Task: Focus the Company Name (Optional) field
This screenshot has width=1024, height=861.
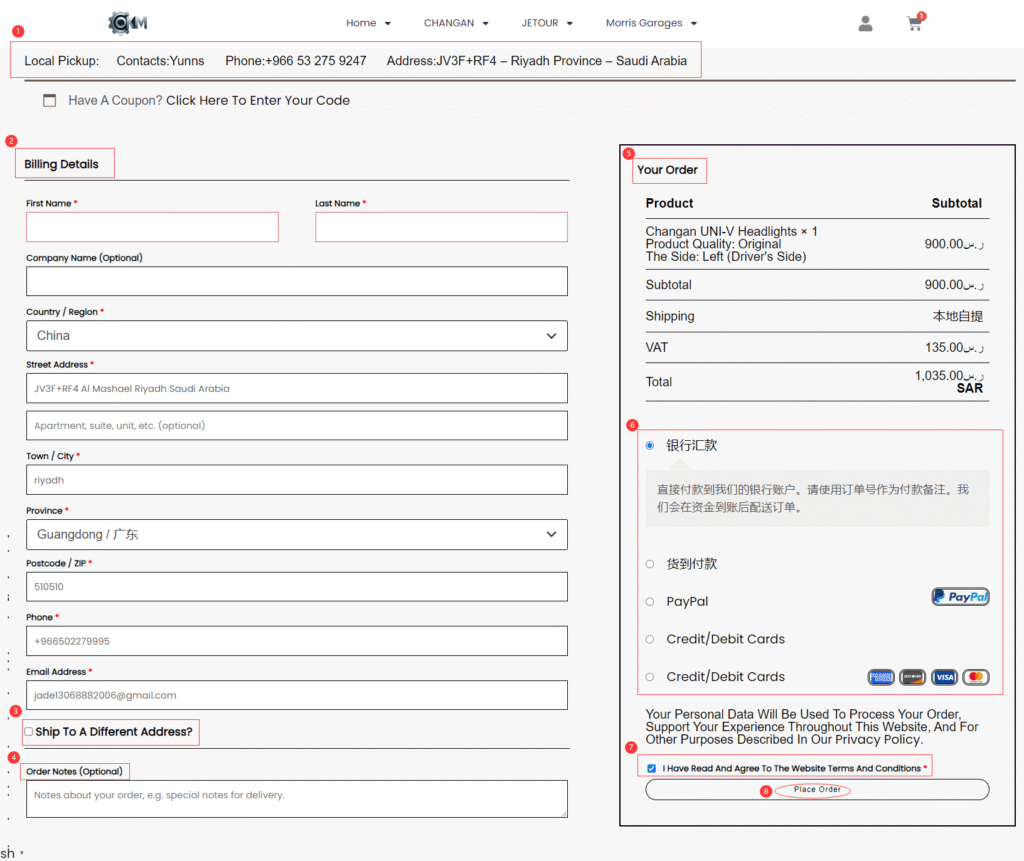Action: tap(296, 281)
